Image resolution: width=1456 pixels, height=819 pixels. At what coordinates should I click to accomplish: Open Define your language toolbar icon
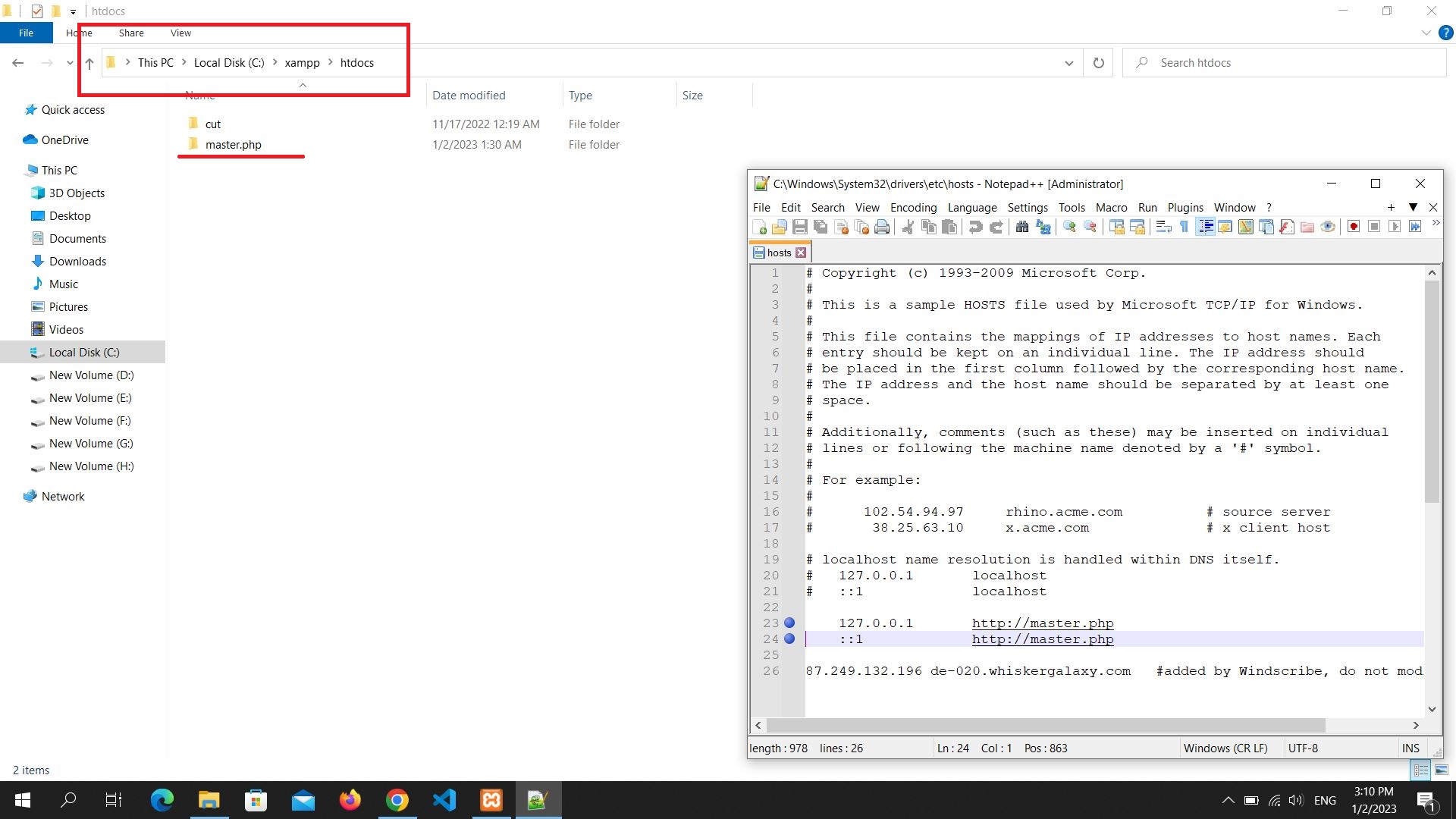pyautogui.click(x=1225, y=227)
